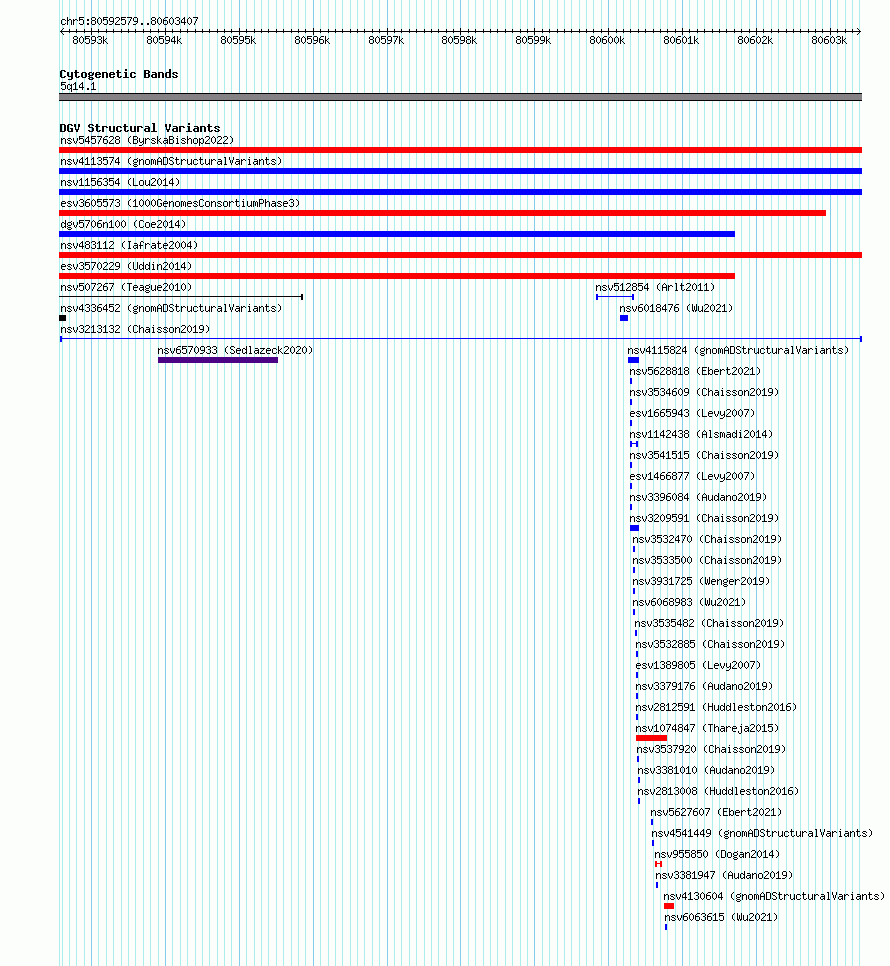Select nsv1074847 (Thareja2015) label
890x966 pixels.
[x=707, y=728]
